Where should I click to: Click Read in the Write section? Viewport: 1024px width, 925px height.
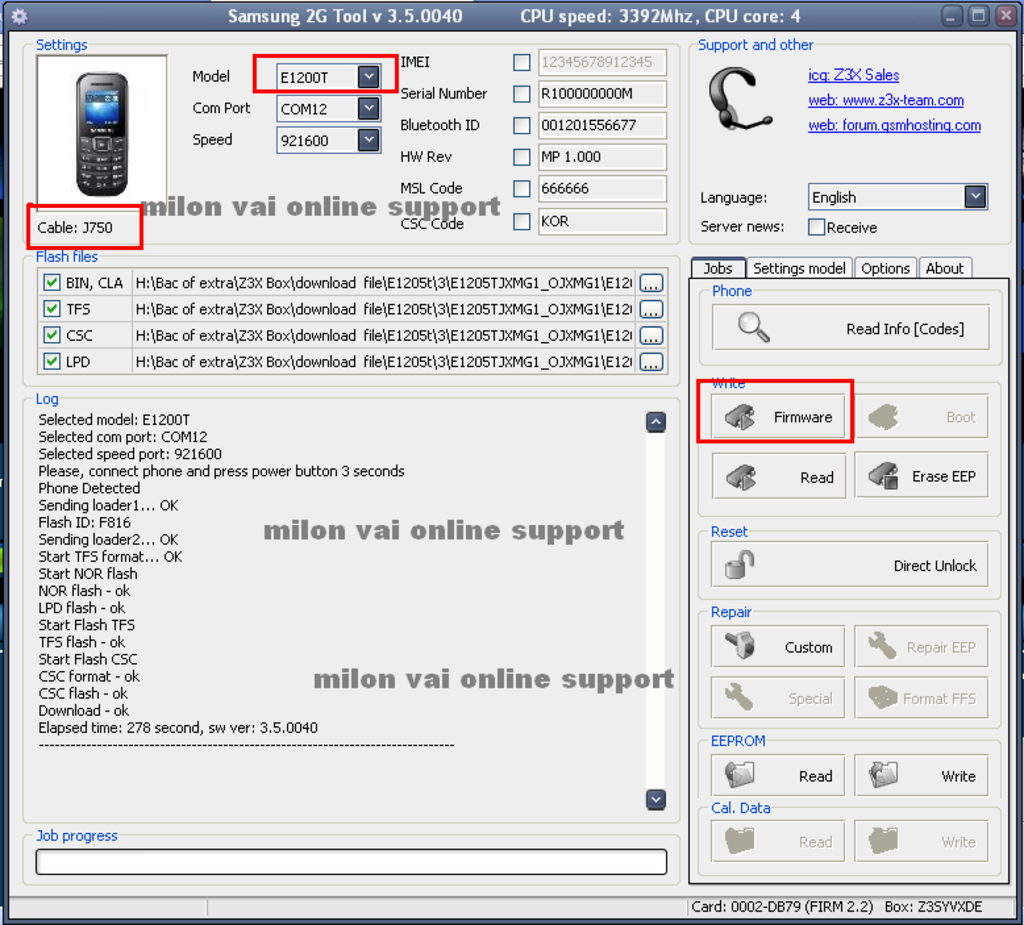[778, 476]
